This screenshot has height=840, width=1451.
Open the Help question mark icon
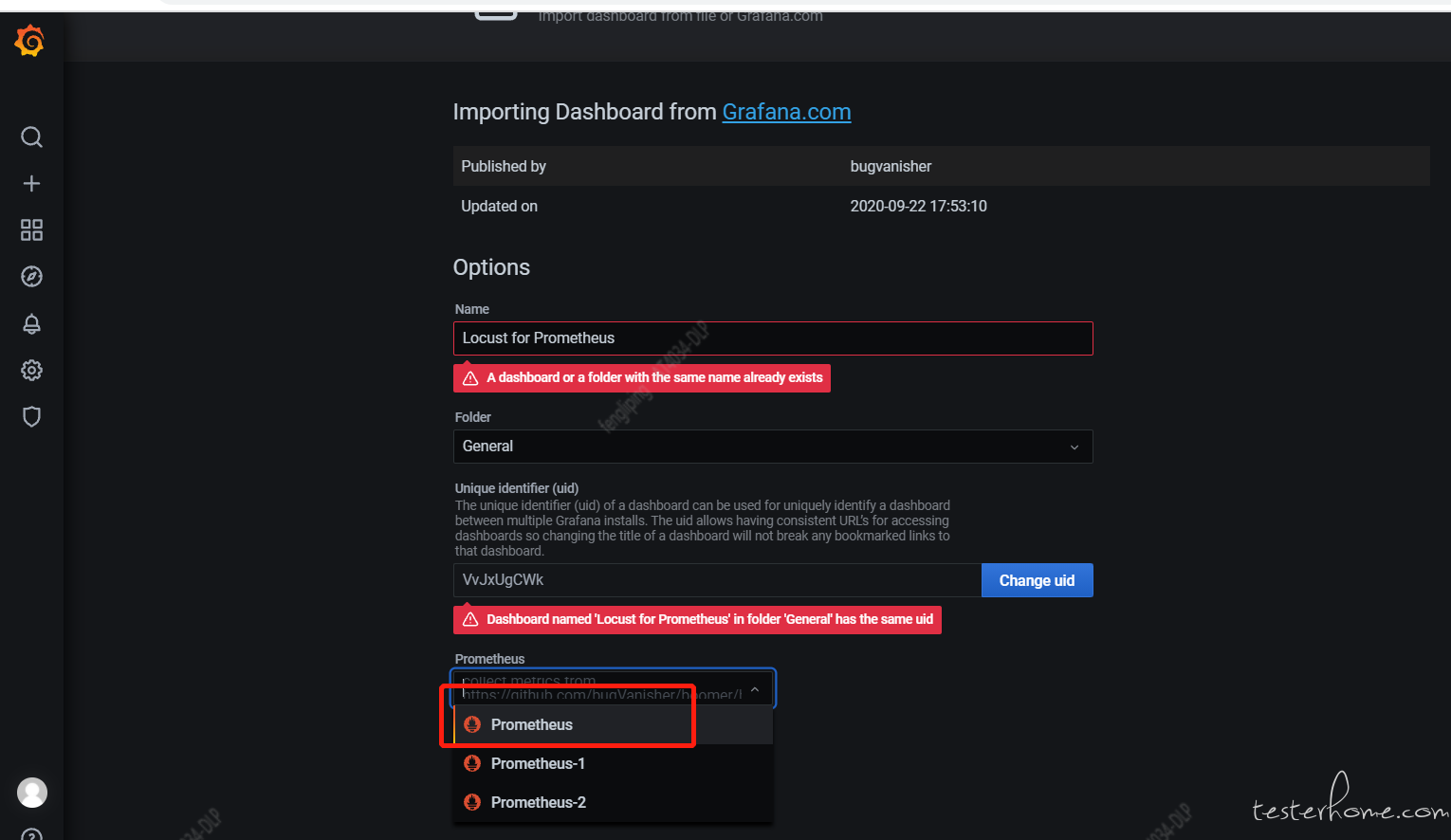pyautogui.click(x=31, y=834)
